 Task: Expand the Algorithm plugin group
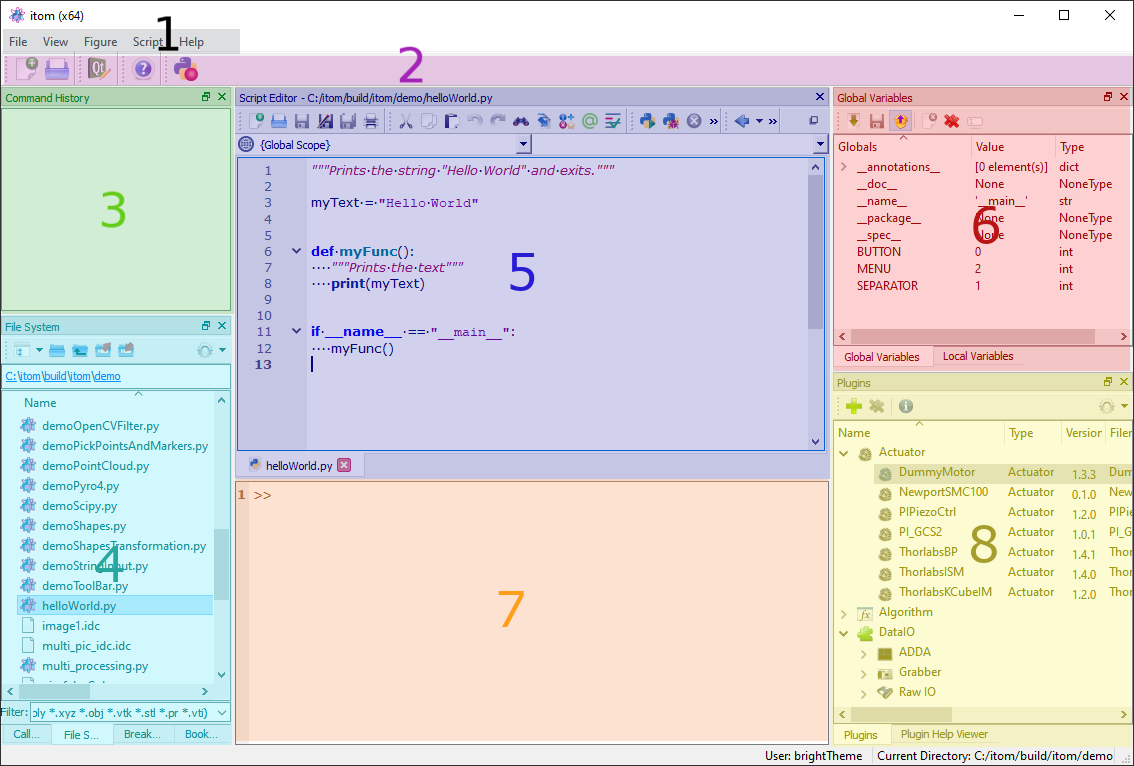[x=843, y=613]
